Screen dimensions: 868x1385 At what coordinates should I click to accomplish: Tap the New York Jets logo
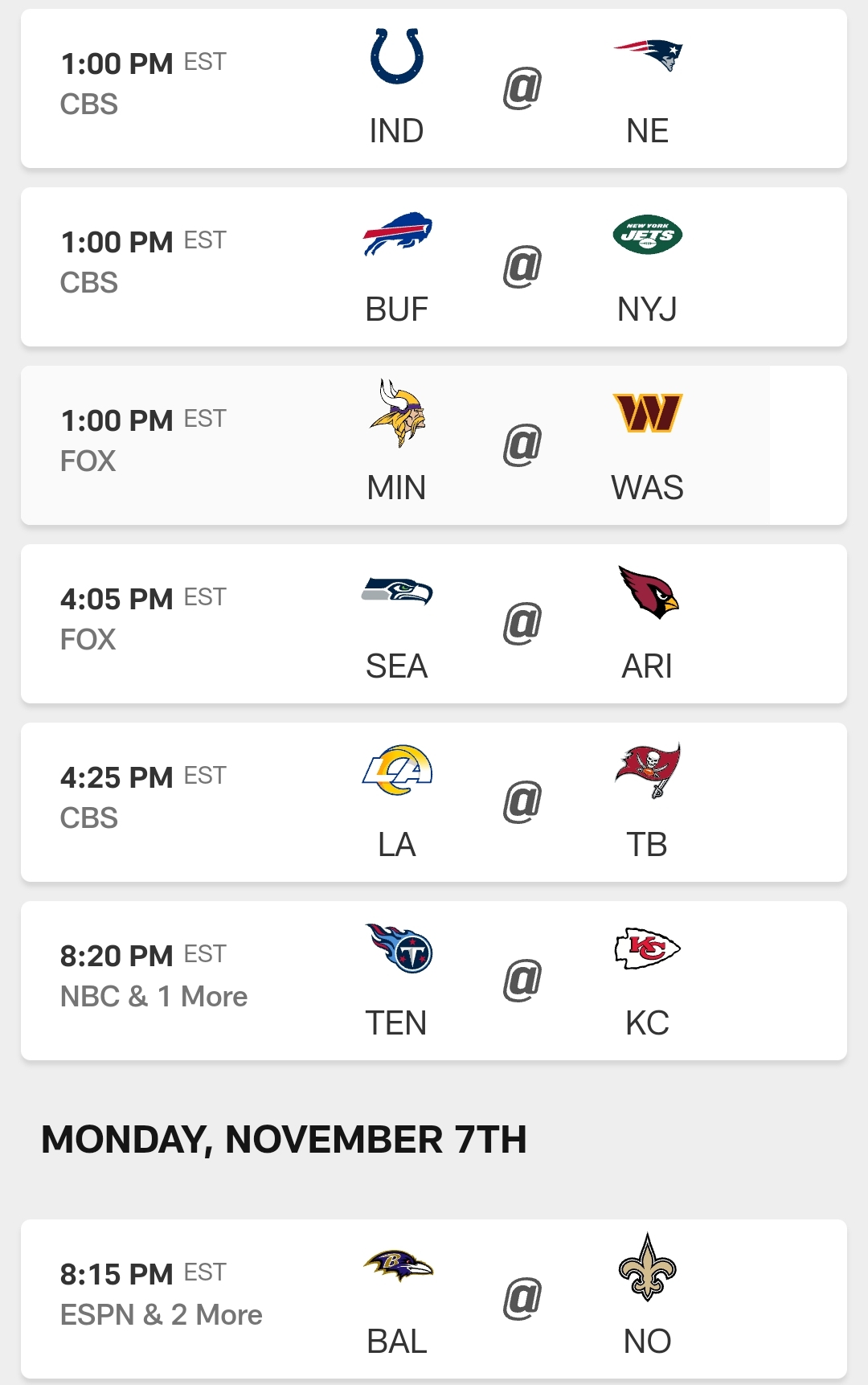click(x=648, y=235)
